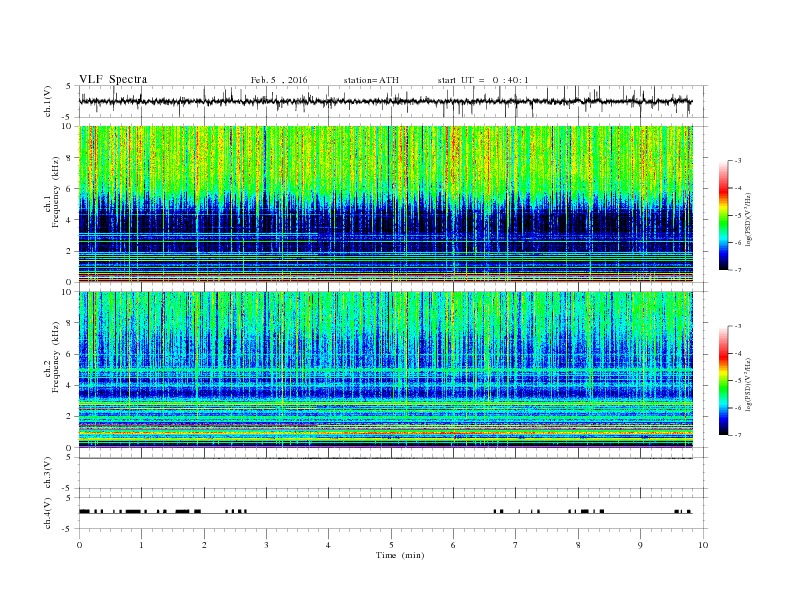Click the "ch.3(V)" axis label

click(x=48, y=474)
